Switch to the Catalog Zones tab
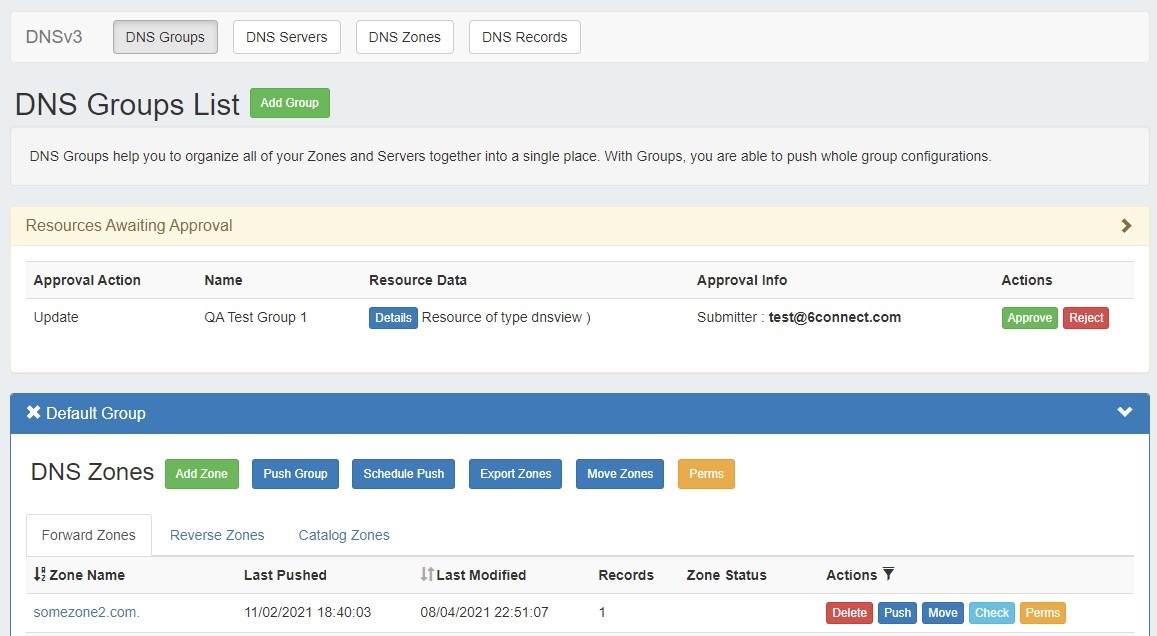This screenshot has width=1157, height=636. click(x=344, y=535)
